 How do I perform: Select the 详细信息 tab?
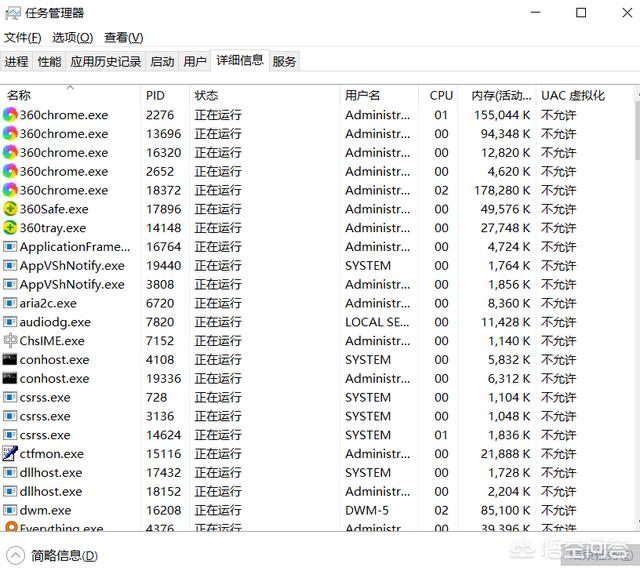pos(240,60)
